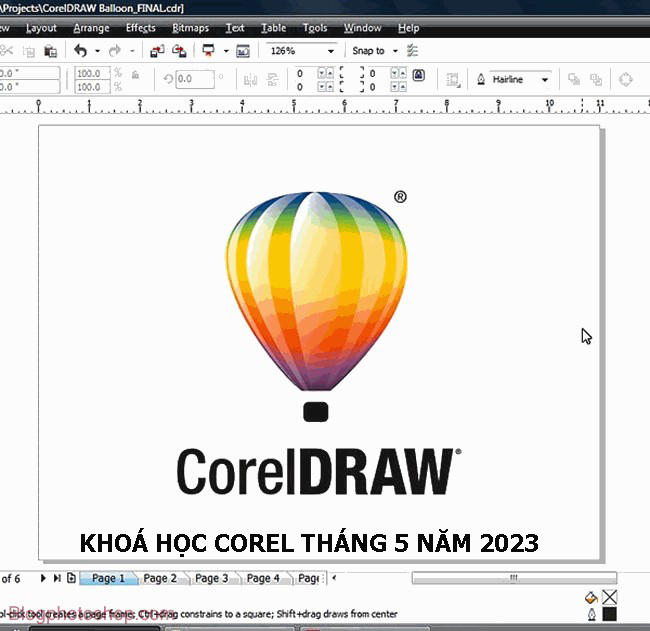Open the Snap to dropdown
The width and height of the screenshot is (650, 631).
[395, 51]
